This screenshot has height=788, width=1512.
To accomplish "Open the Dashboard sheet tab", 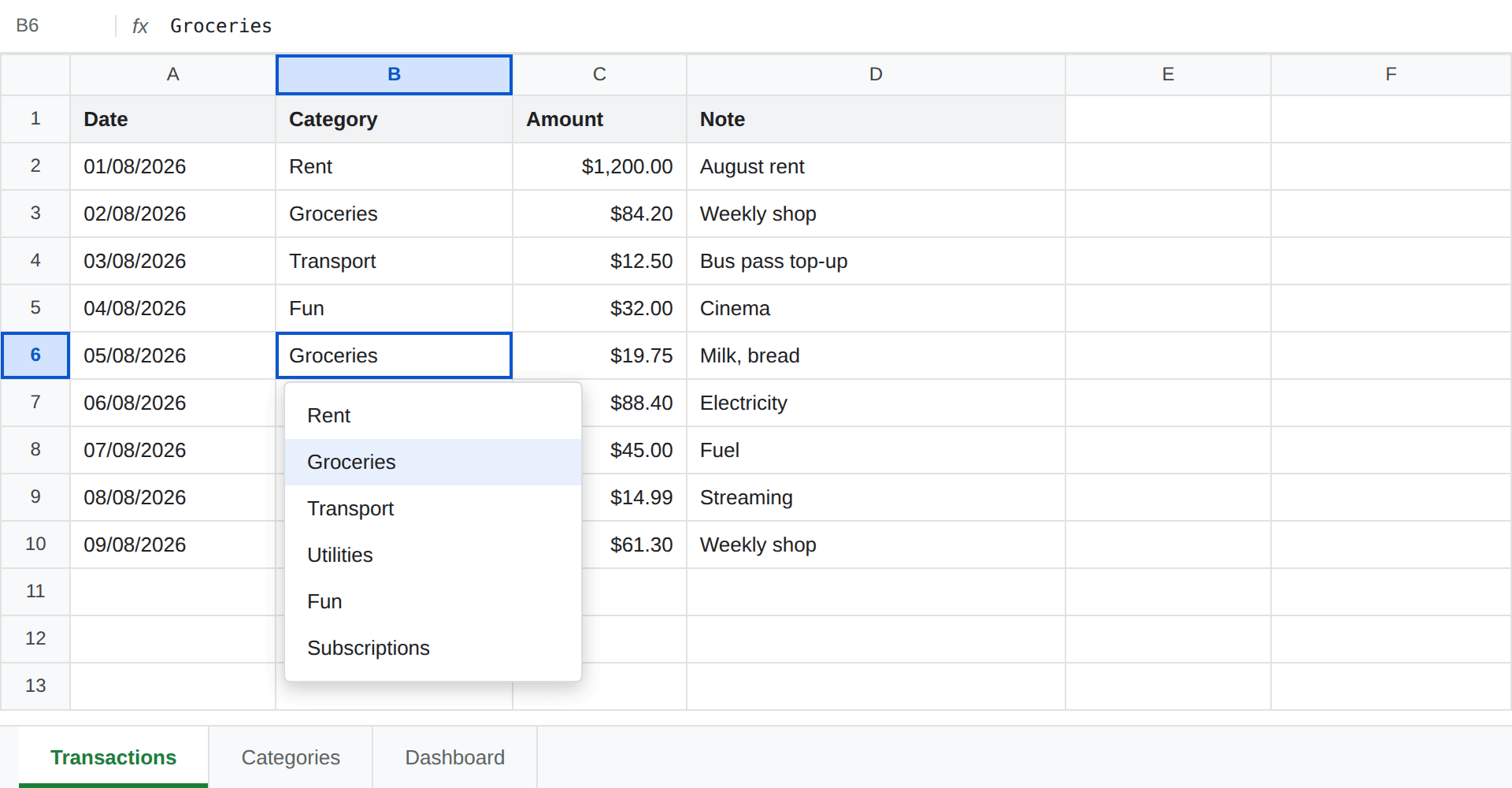I will [x=454, y=757].
